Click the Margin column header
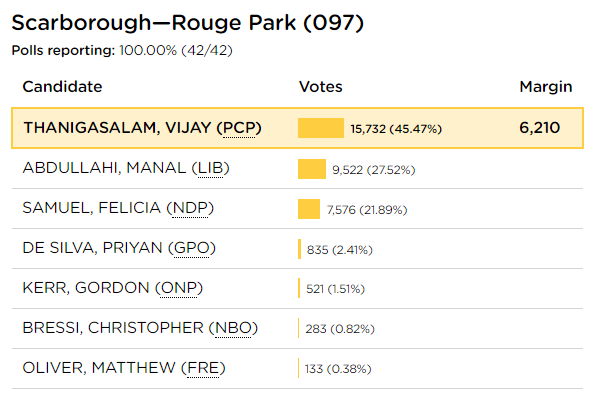Image resolution: width=597 pixels, height=410 pixels. pos(546,87)
